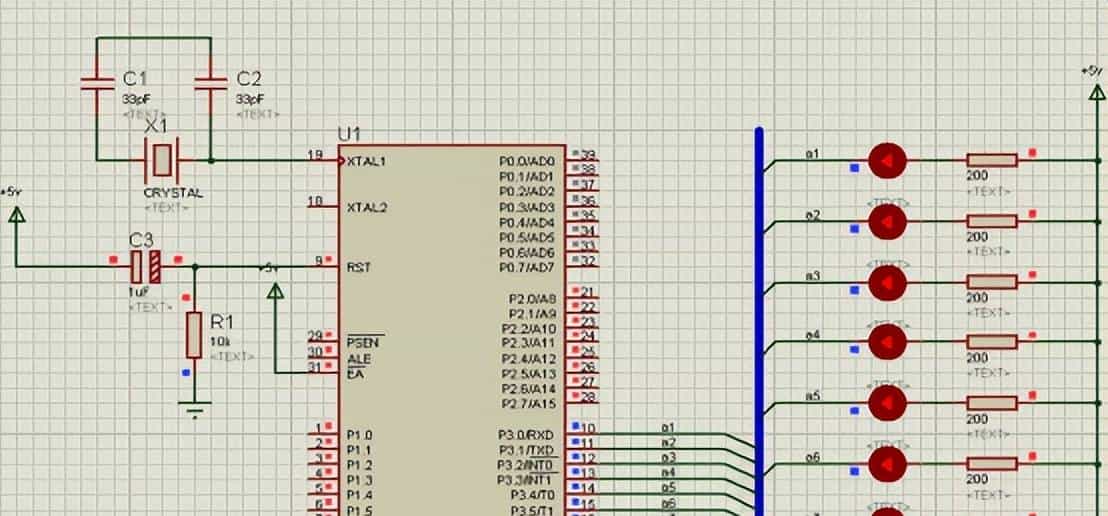Screen dimensions: 1108x516
Task: Click the RST pin label
Action: tap(358, 268)
